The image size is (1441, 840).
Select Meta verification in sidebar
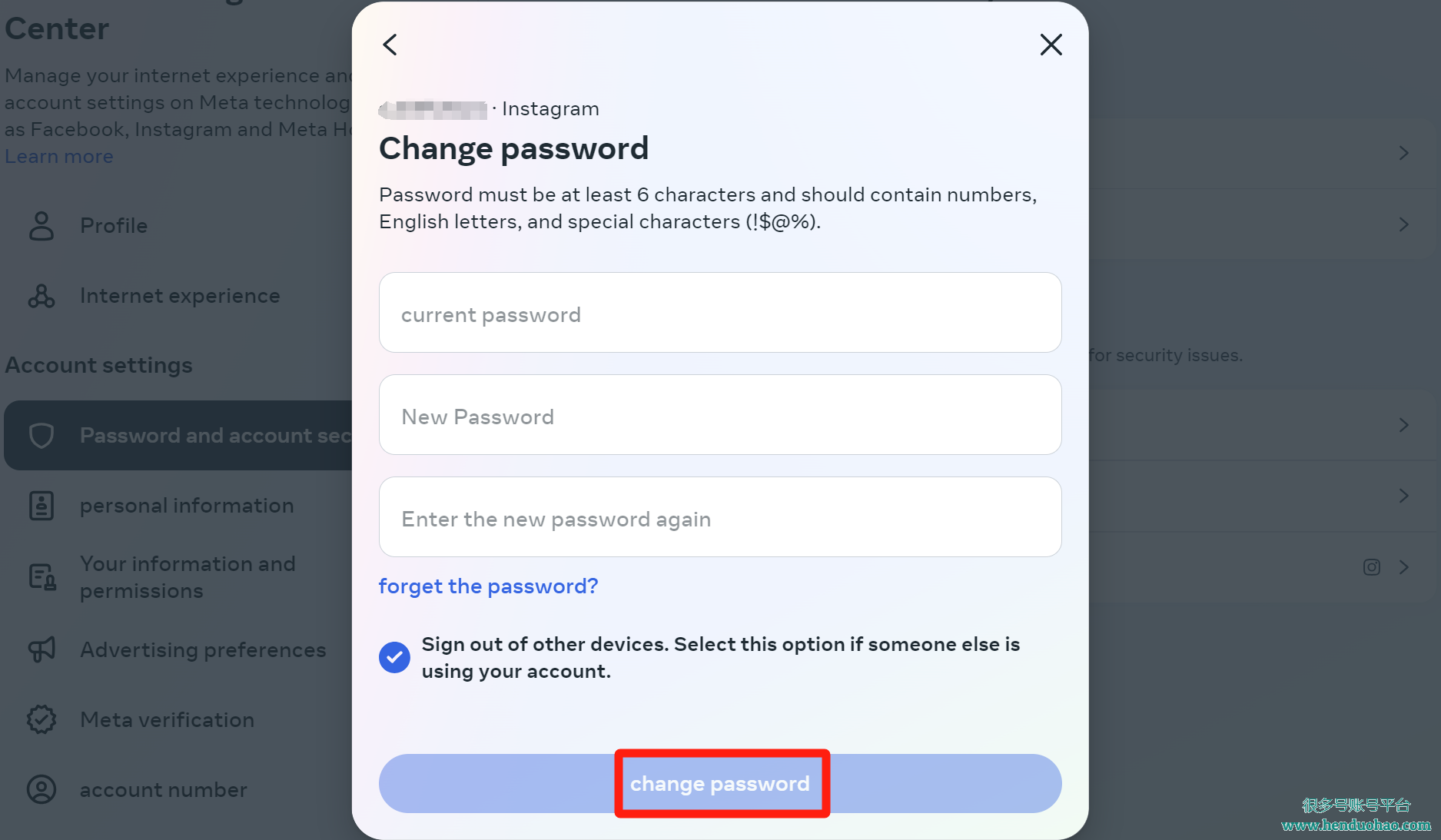pos(167,719)
